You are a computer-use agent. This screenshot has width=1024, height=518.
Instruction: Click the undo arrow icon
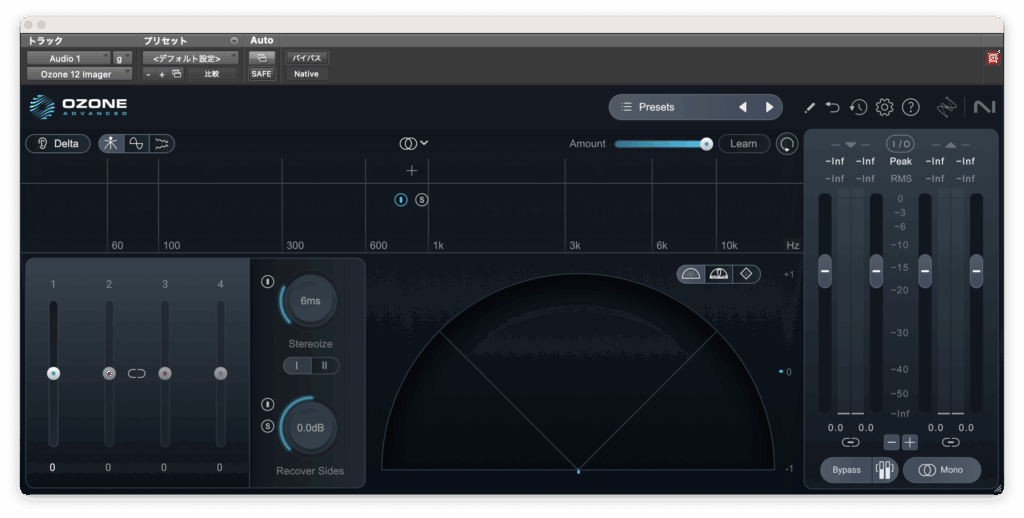coord(833,107)
